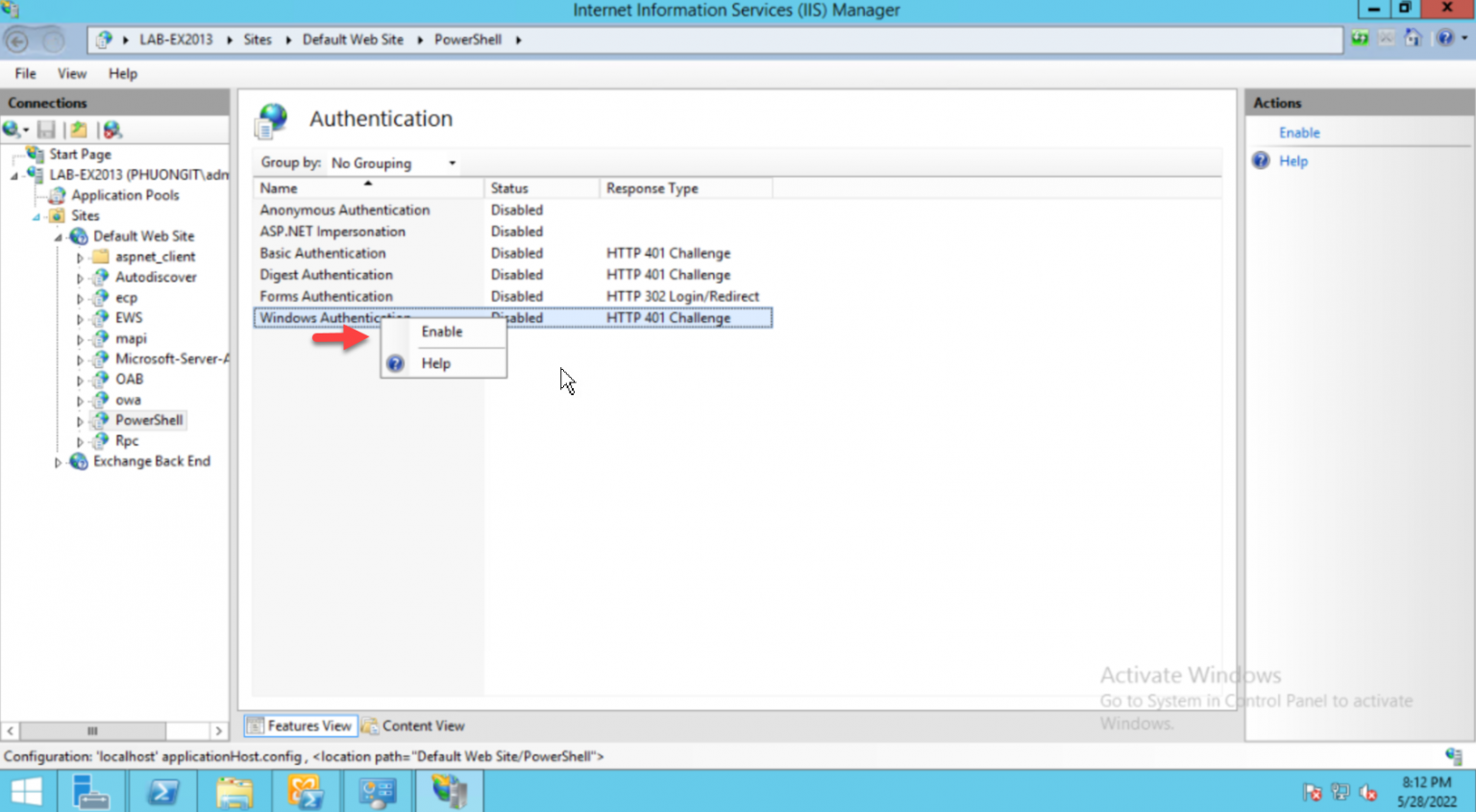Expand the Default Web Site tree node
Image resolution: width=1476 pixels, height=812 pixels.
pos(60,235)
